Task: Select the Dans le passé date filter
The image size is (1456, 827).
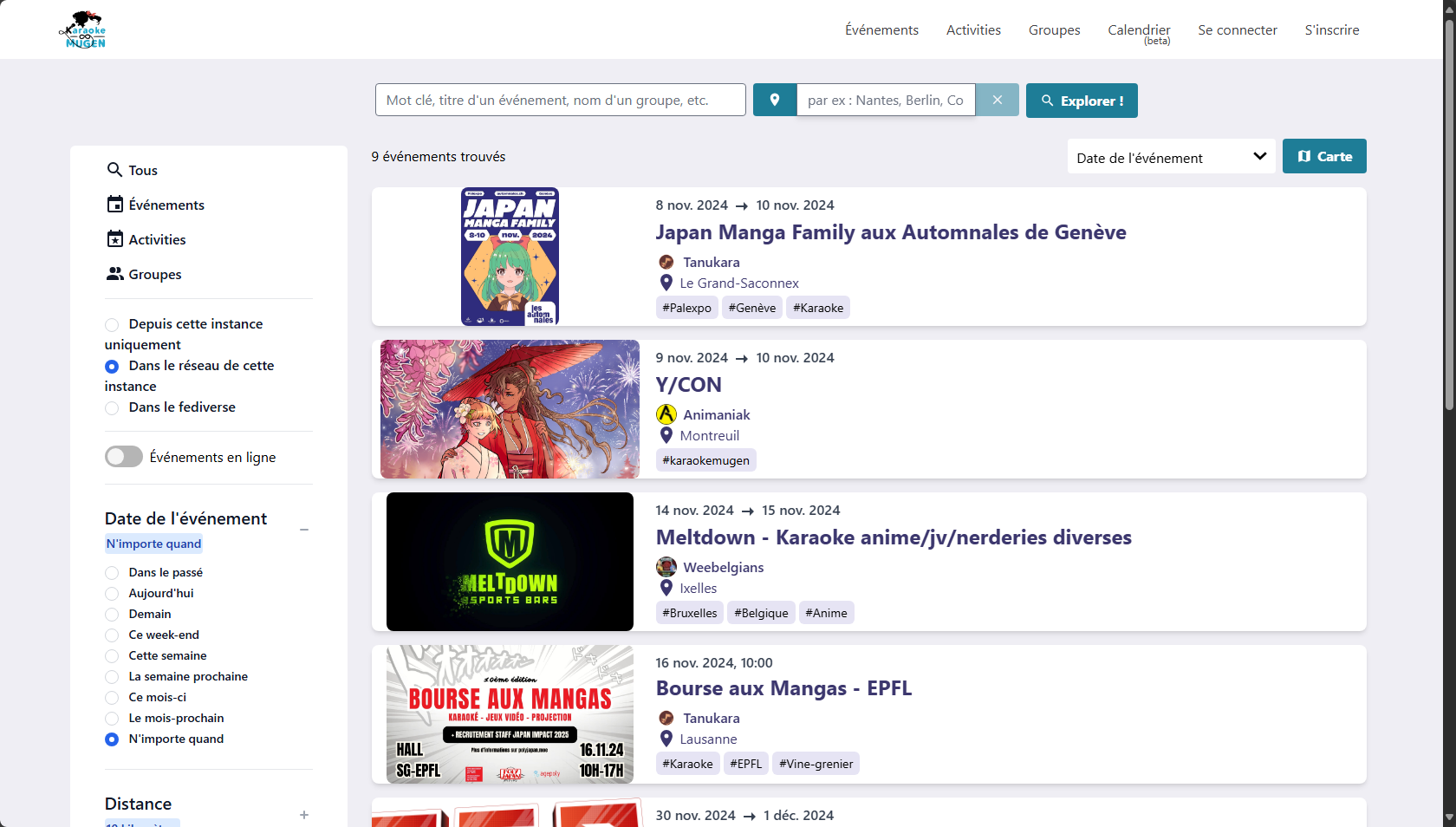Action: pyautogui.click(x=112, y=573)
